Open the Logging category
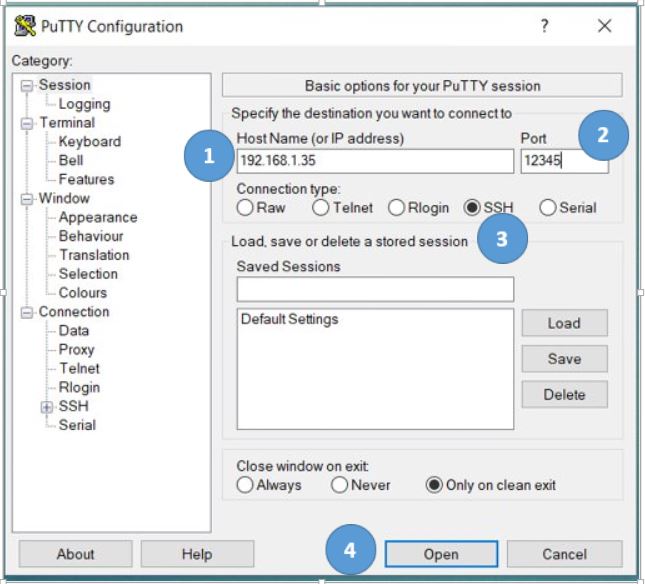The width and height of the screenshot is (645, 584). pos(84,104)
